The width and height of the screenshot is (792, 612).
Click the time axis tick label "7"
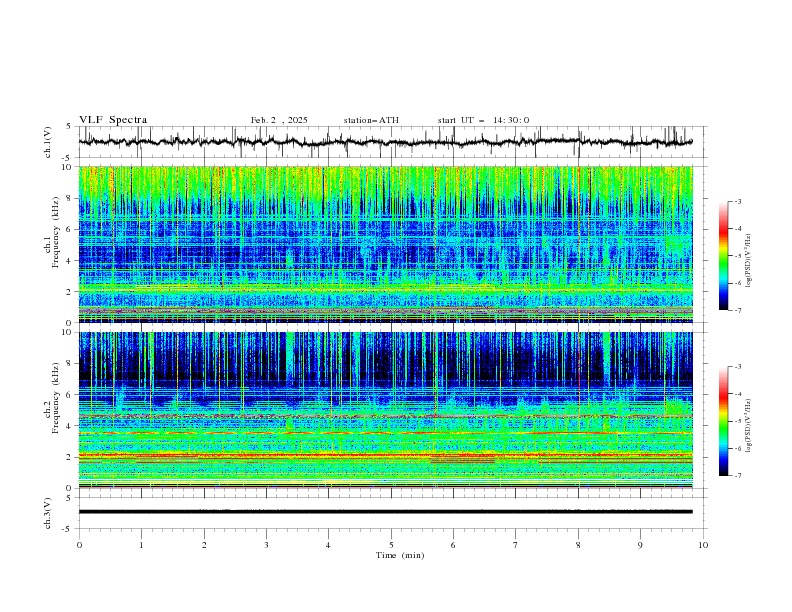click(x=516, y=545)
